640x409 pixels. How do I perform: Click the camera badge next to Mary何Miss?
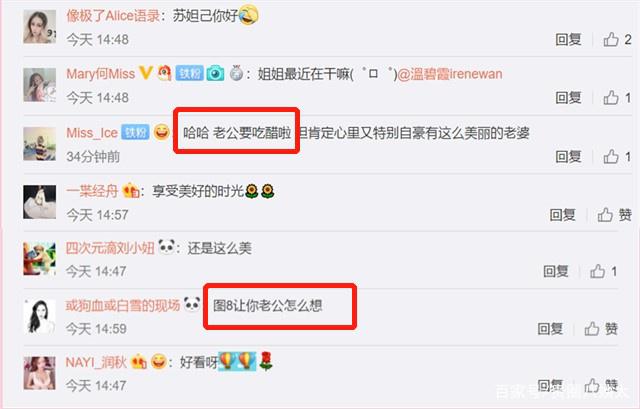[x=215, y=73]
